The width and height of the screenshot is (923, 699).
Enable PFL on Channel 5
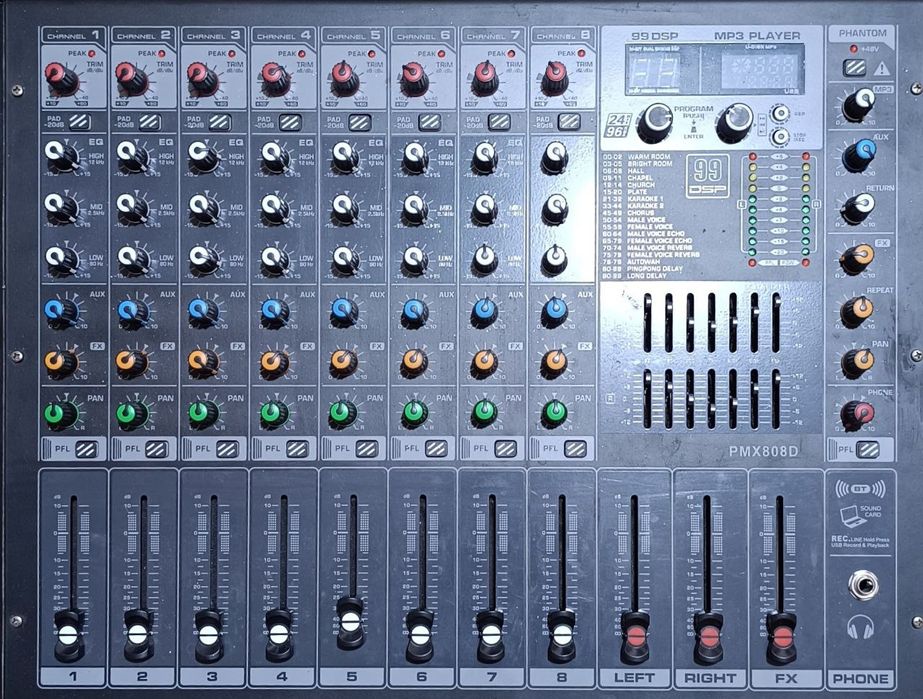tap(367, 449)
